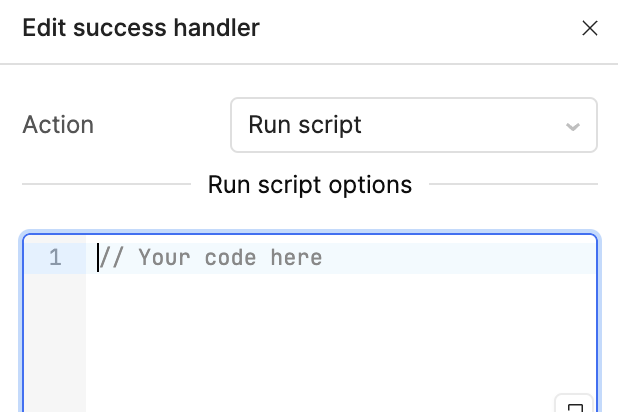Select line number 1 in the editor gutter
The image size is (618, 412).
[x=55, y=258]
